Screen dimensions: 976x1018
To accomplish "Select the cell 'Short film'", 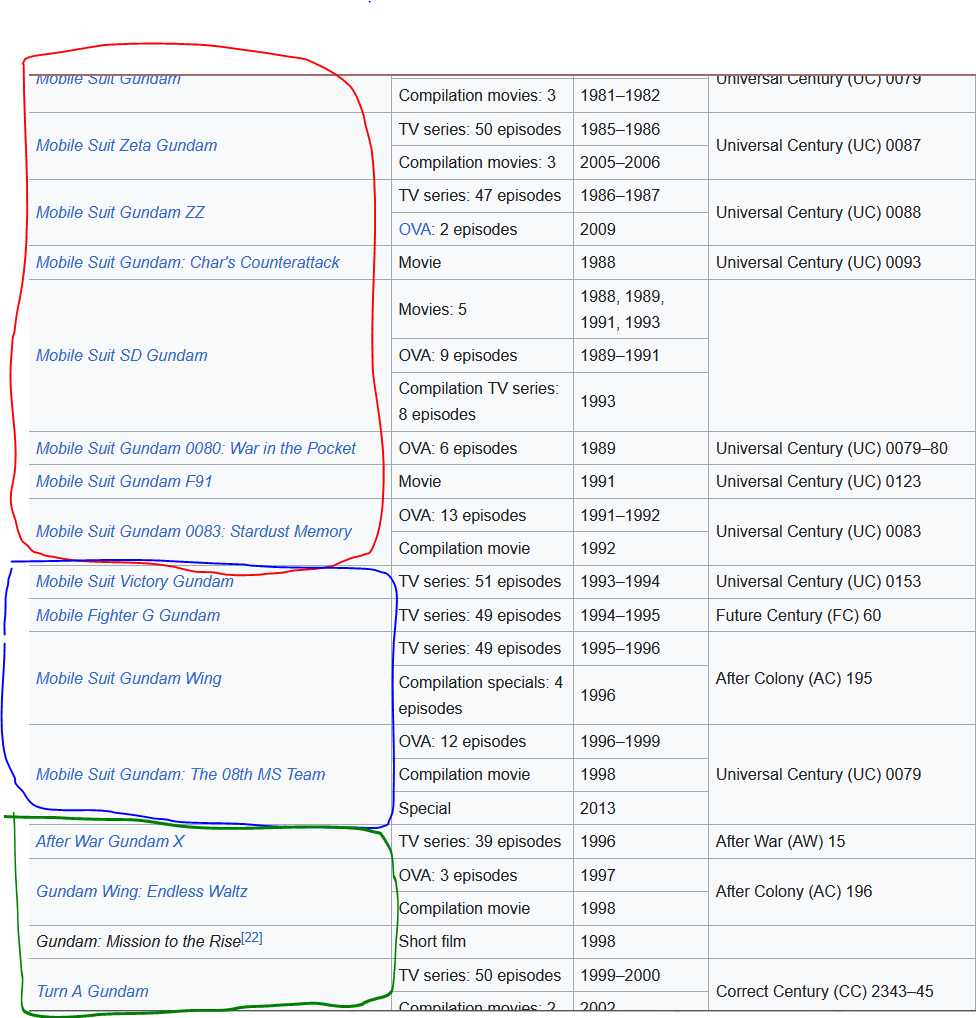I will tap(482, 941).
